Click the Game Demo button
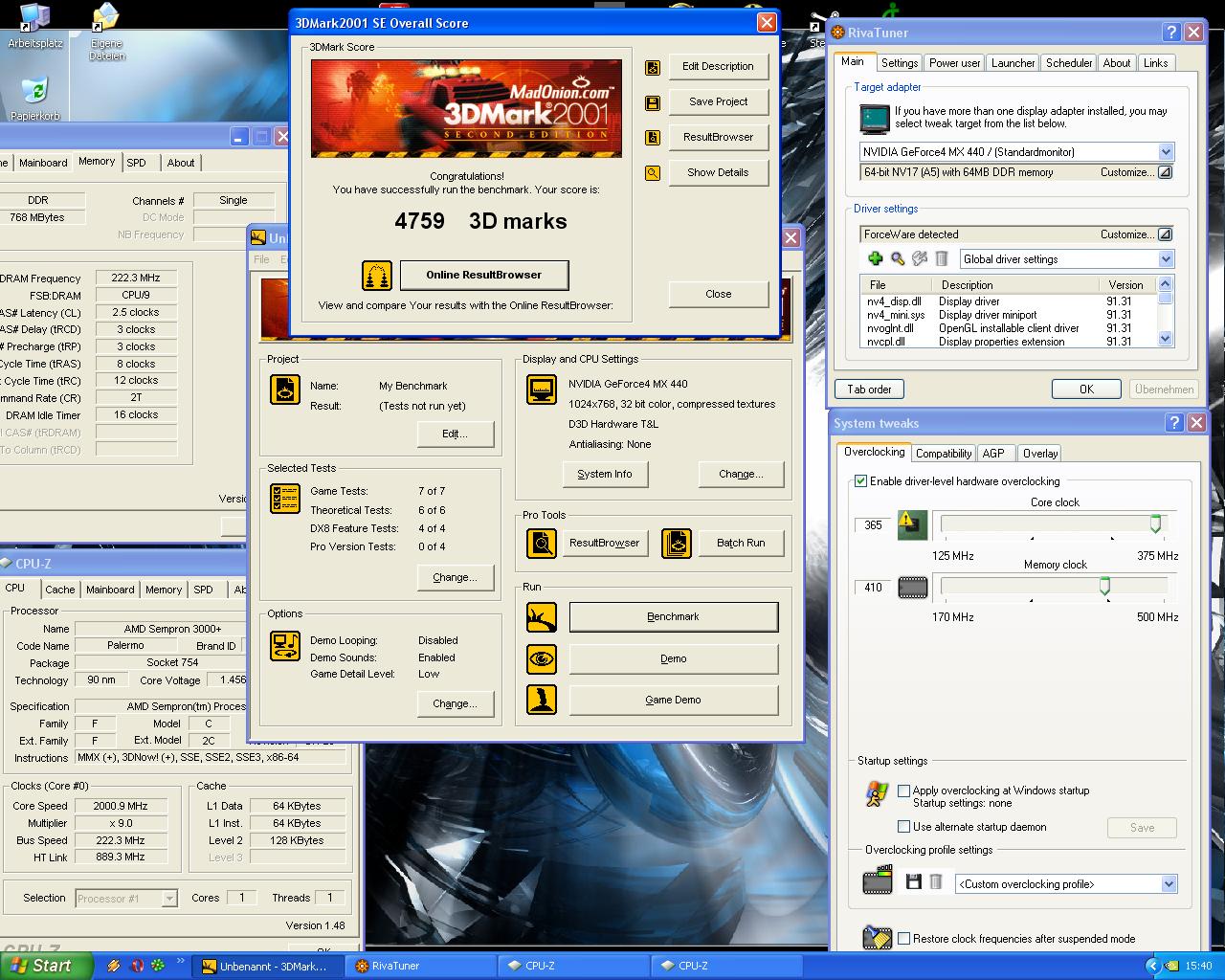 point(674,701)
